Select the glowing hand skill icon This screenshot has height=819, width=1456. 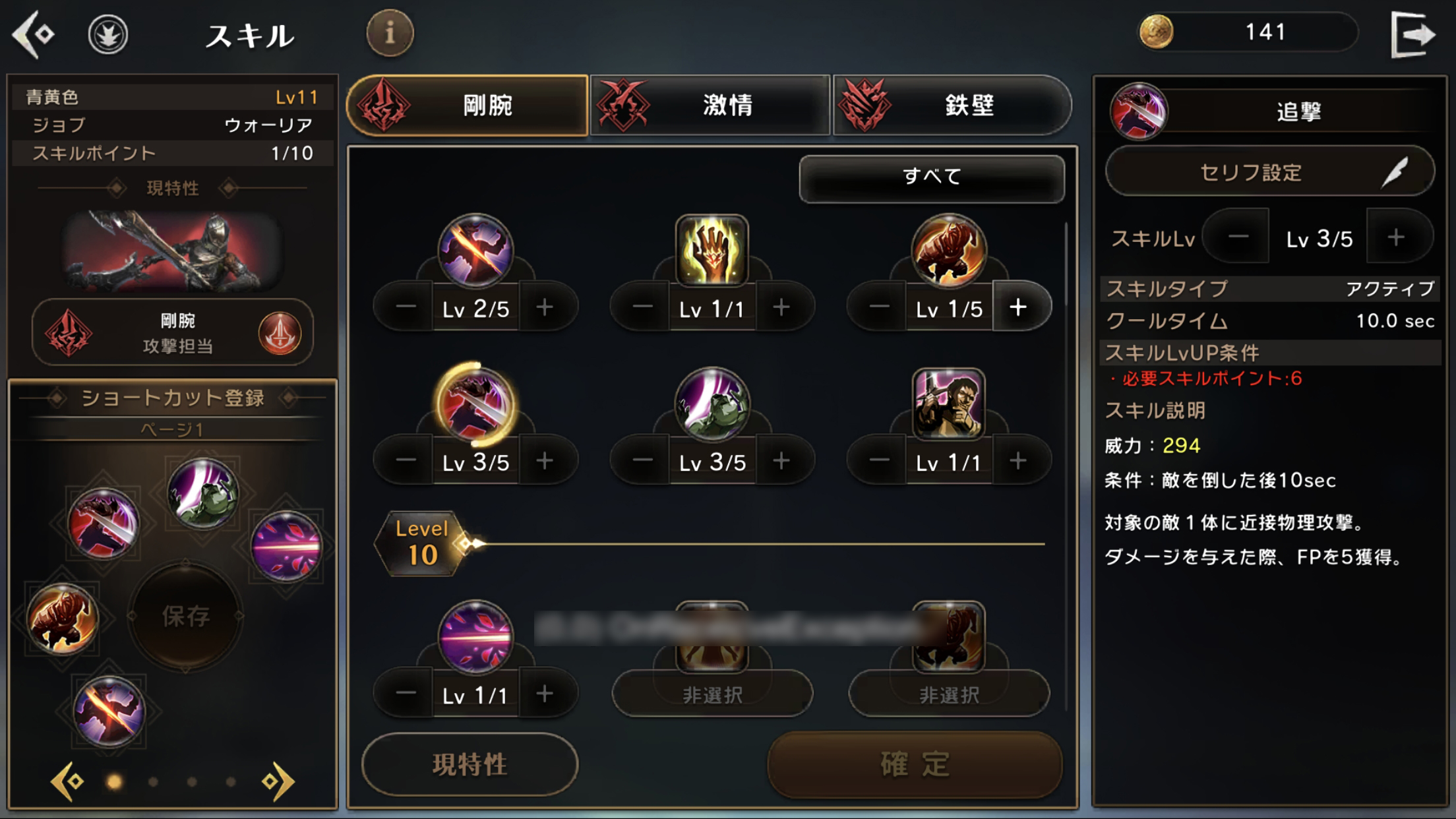pyautogui.click(x=712, y=251)
